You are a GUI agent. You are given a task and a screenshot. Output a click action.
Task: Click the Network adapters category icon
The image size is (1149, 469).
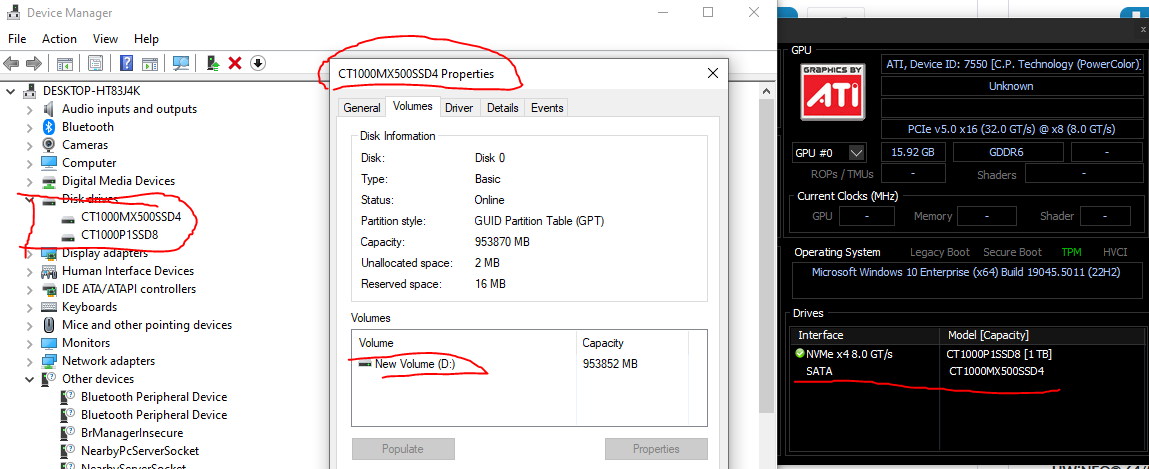(48, 361)
